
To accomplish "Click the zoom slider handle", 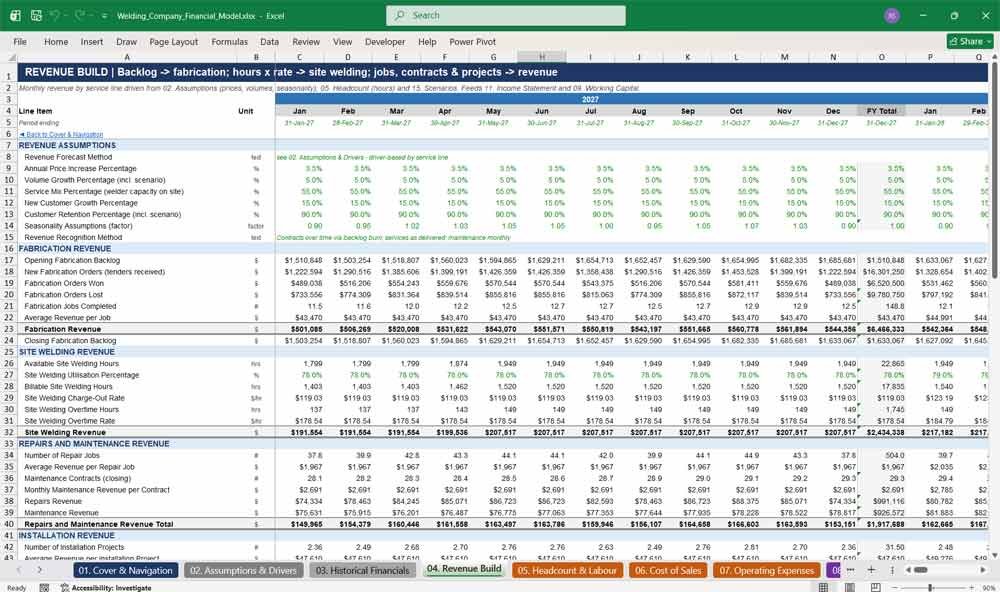I will tap(930, 587).
